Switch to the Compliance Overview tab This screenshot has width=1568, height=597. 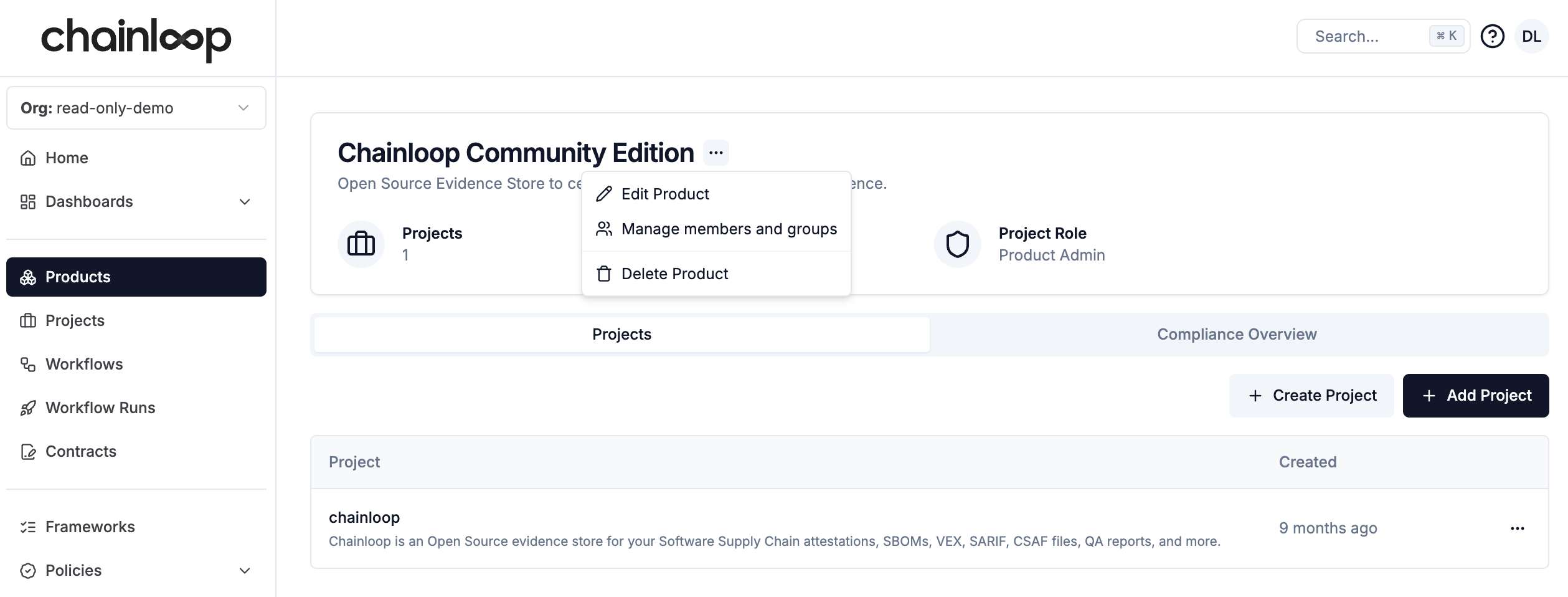(1236, 334)
